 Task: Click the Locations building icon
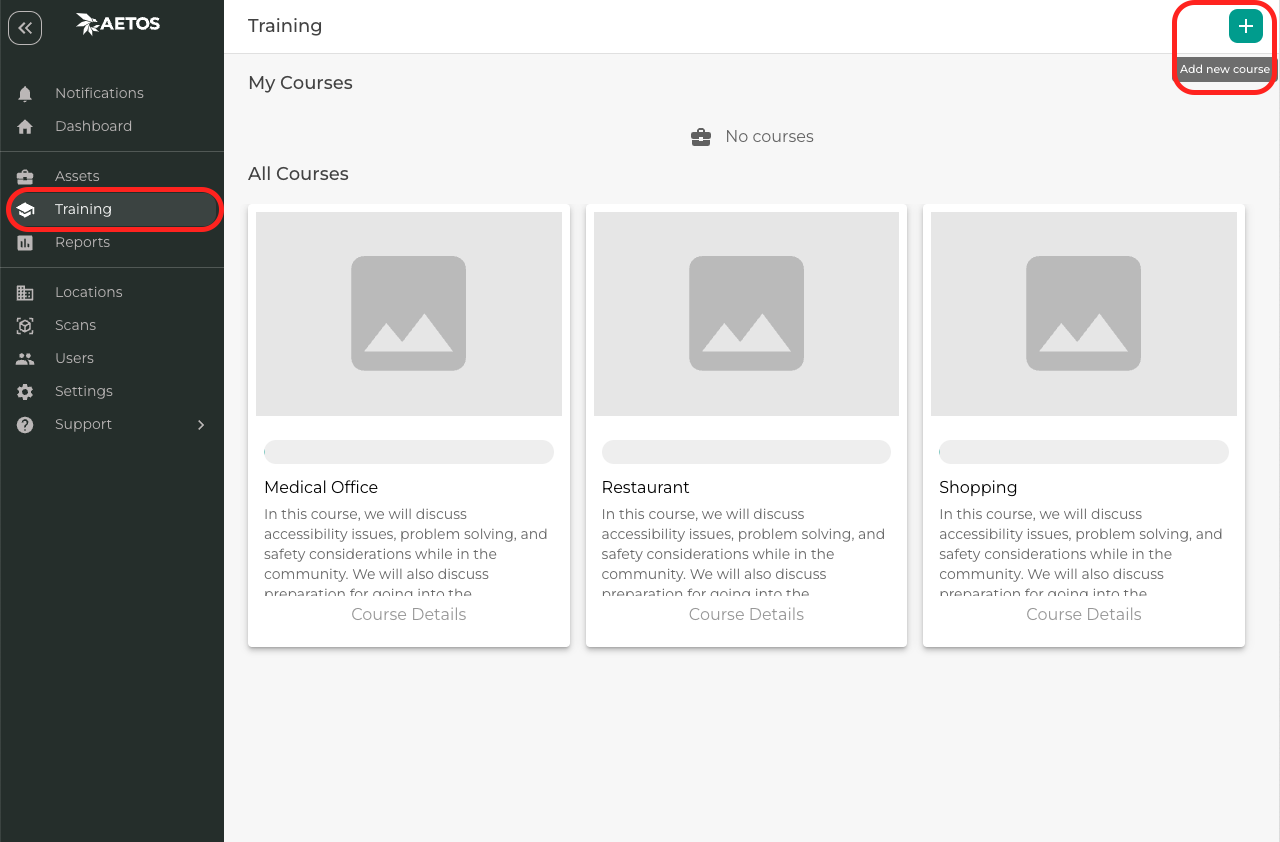pos(25,292)
